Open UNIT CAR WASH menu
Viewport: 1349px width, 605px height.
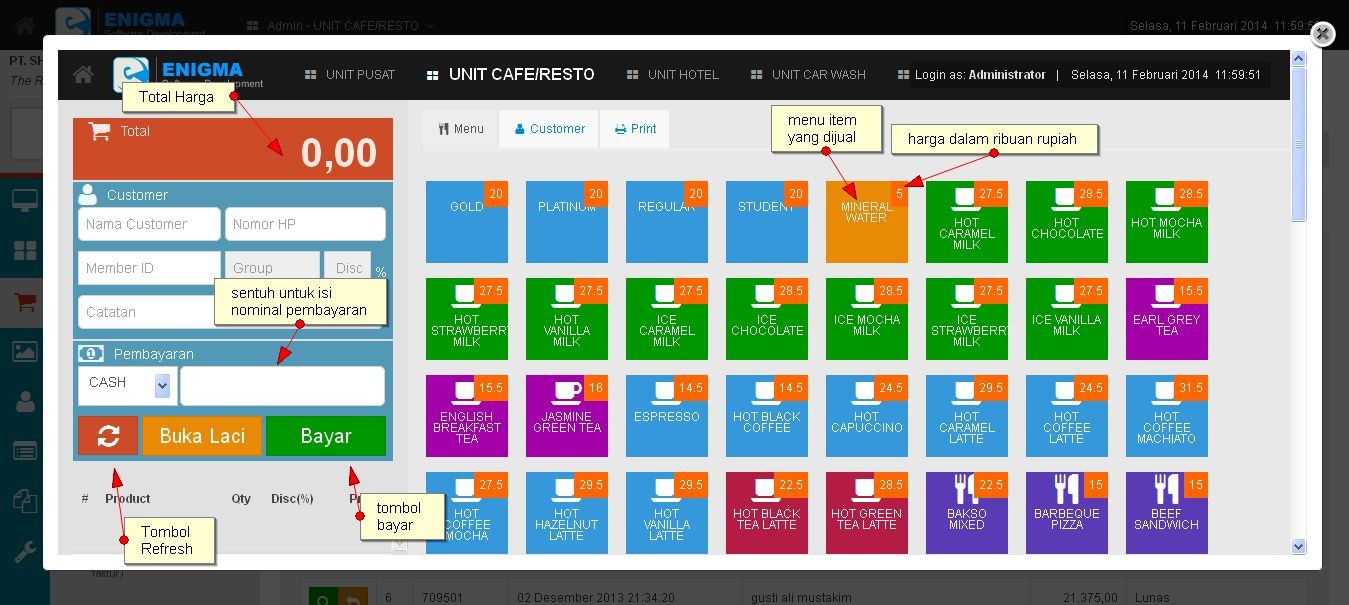pyautogui.click(x=808, y=75)
